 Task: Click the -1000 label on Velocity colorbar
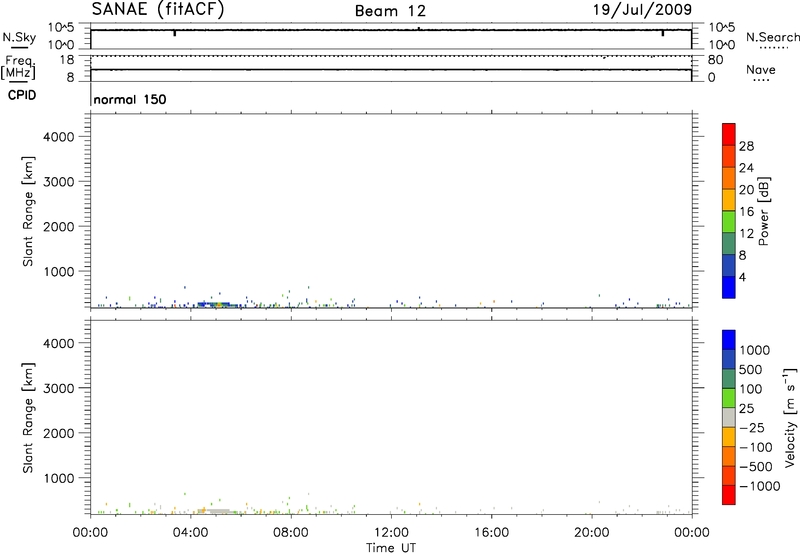(759, 486)
